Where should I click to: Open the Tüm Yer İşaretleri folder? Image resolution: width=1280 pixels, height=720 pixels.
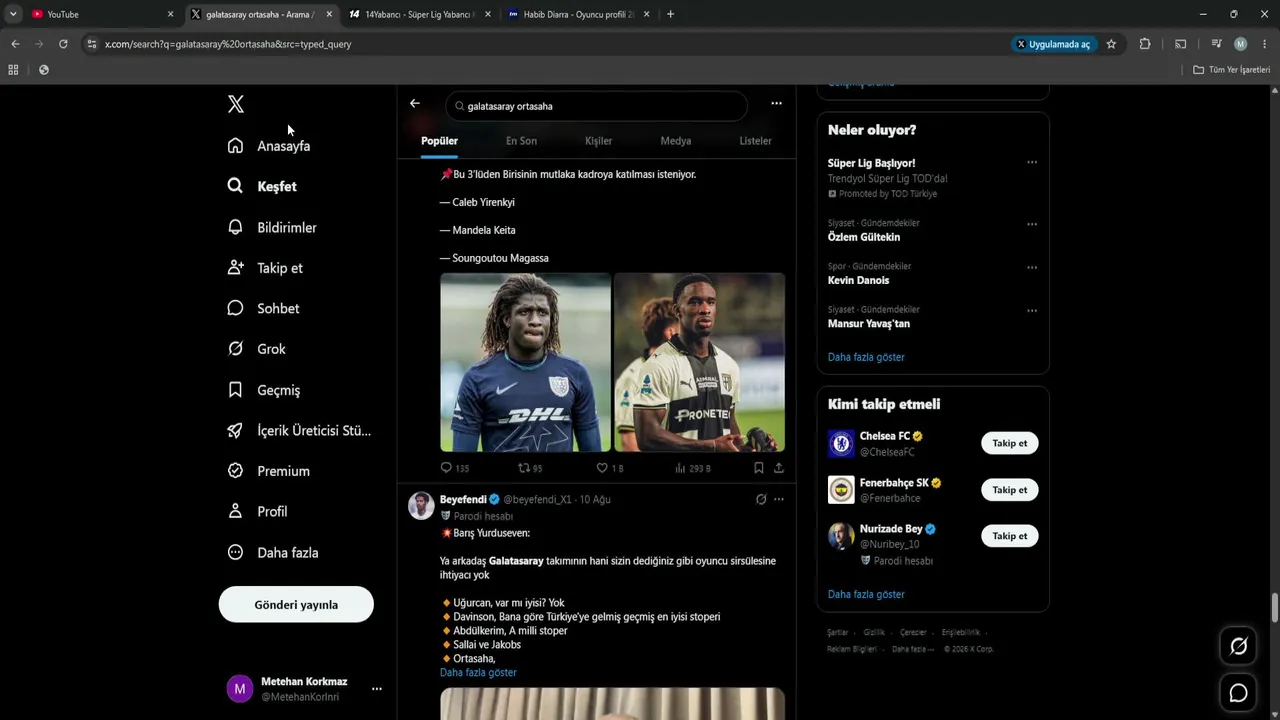click(1232, 70)
